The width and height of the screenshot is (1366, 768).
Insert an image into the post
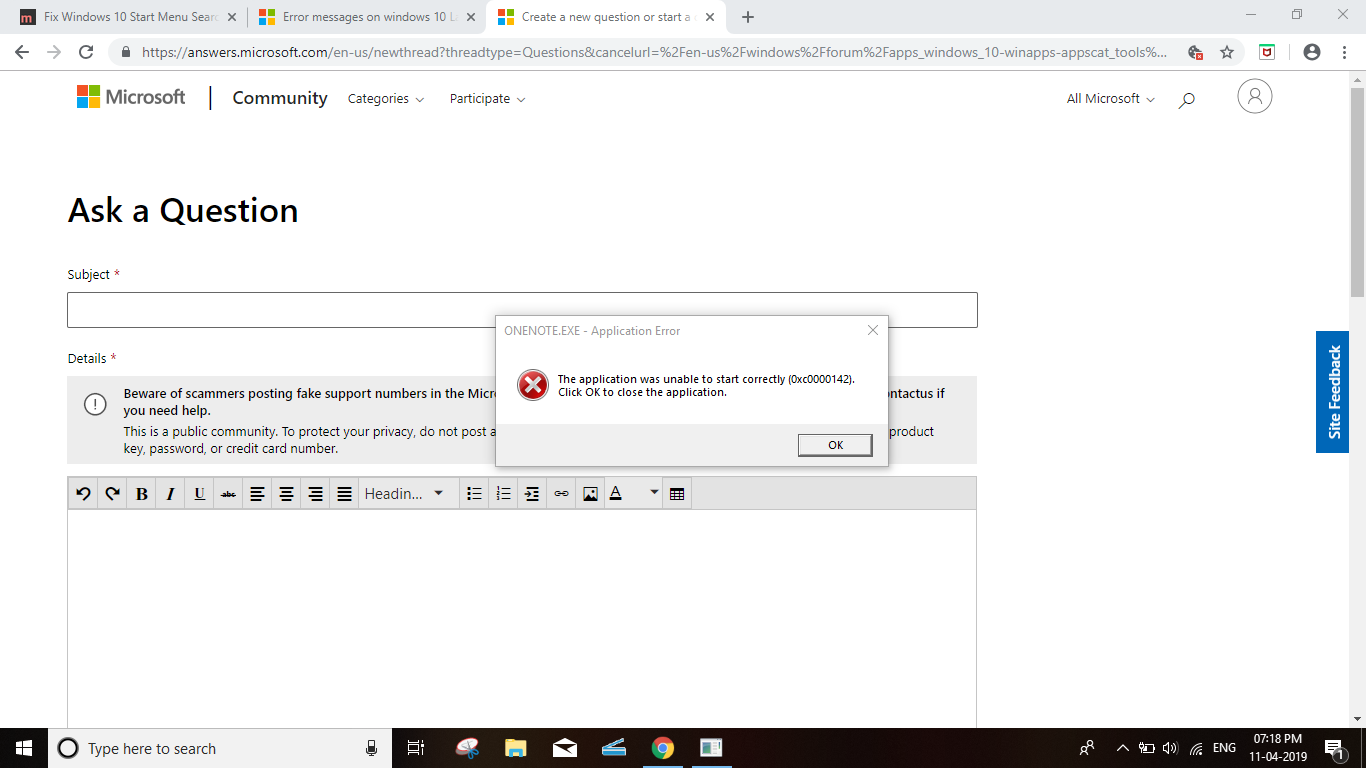pos(590,493)
